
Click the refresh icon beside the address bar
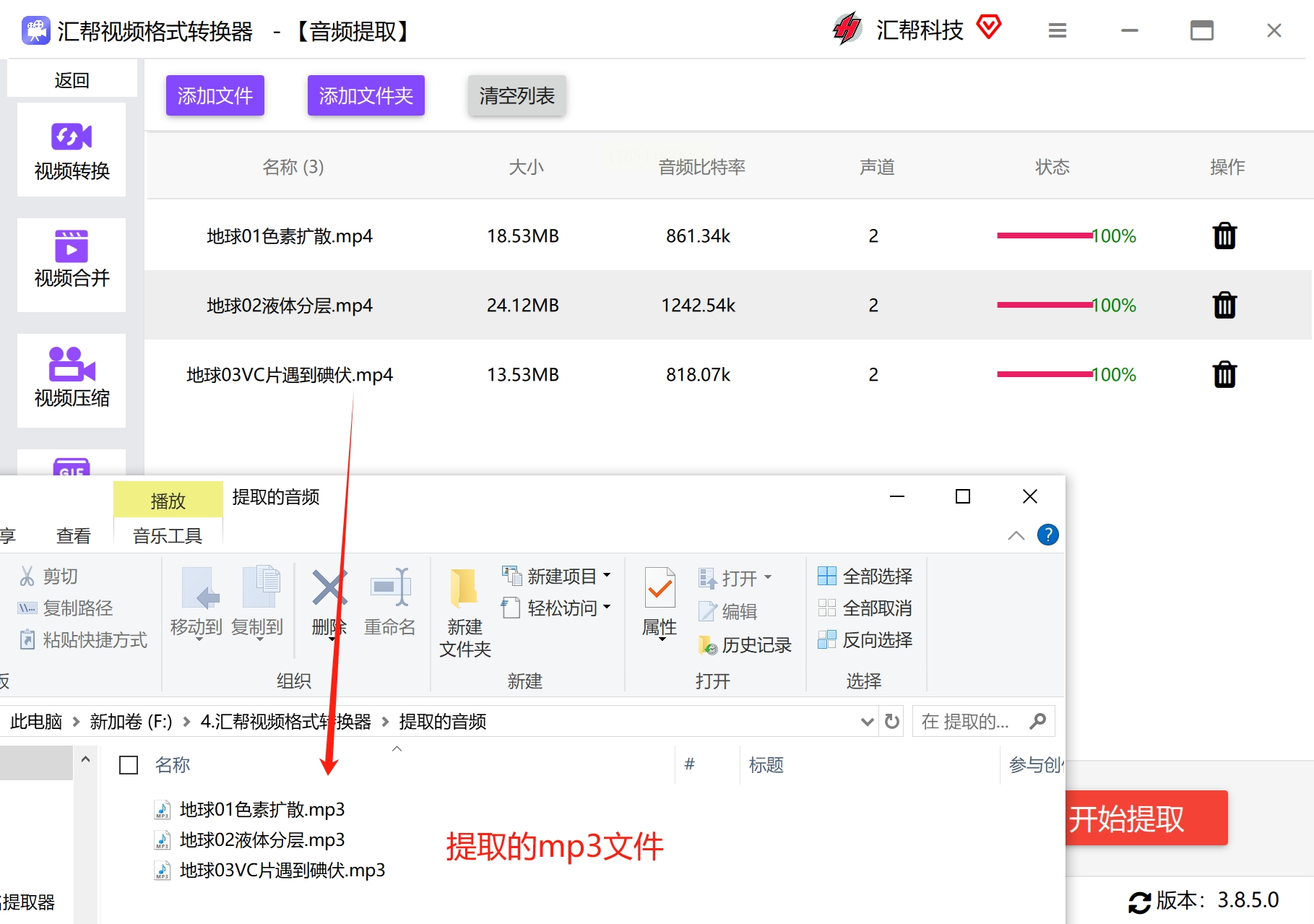(x=892, y=721)
